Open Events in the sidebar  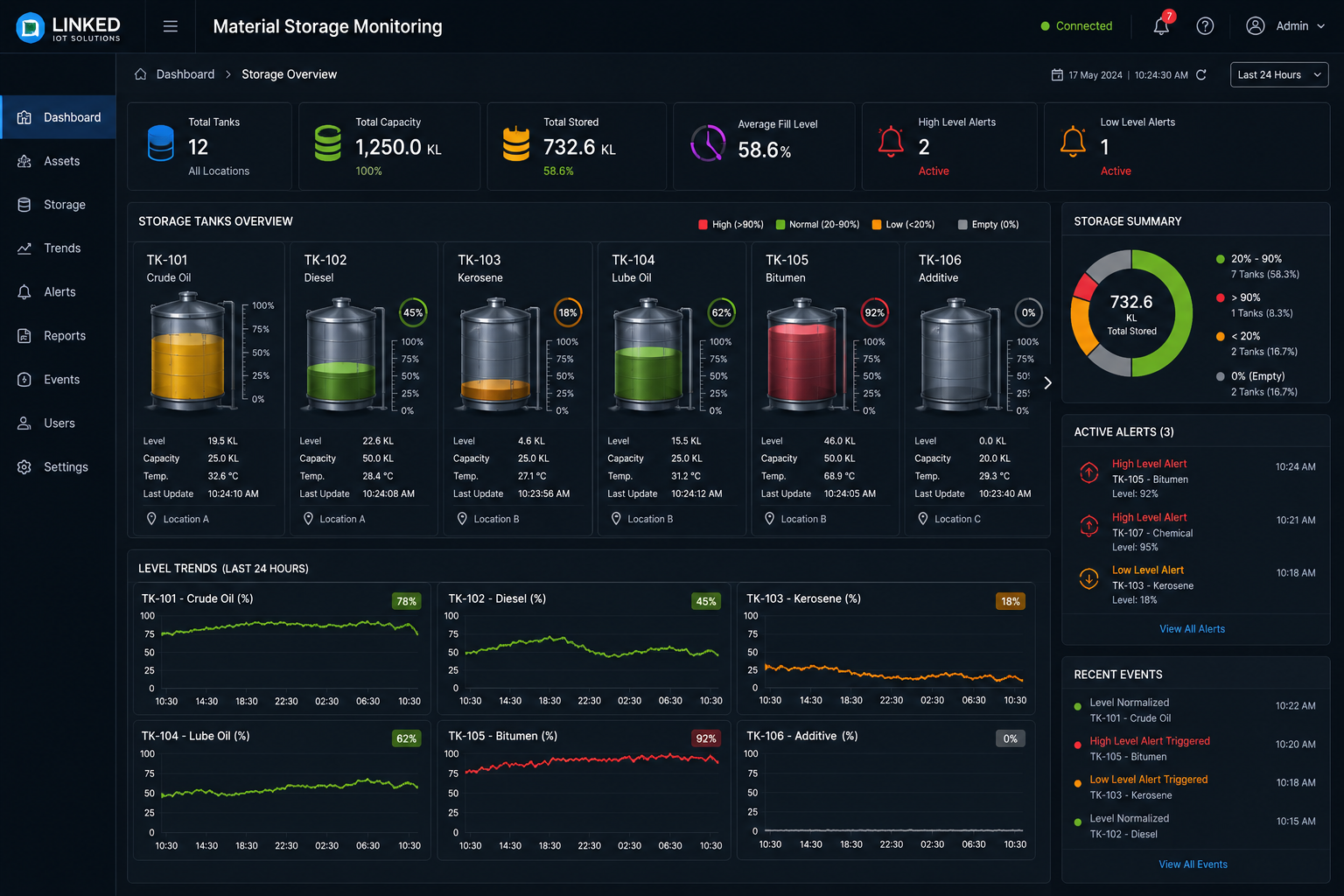(x=59, y=380)
